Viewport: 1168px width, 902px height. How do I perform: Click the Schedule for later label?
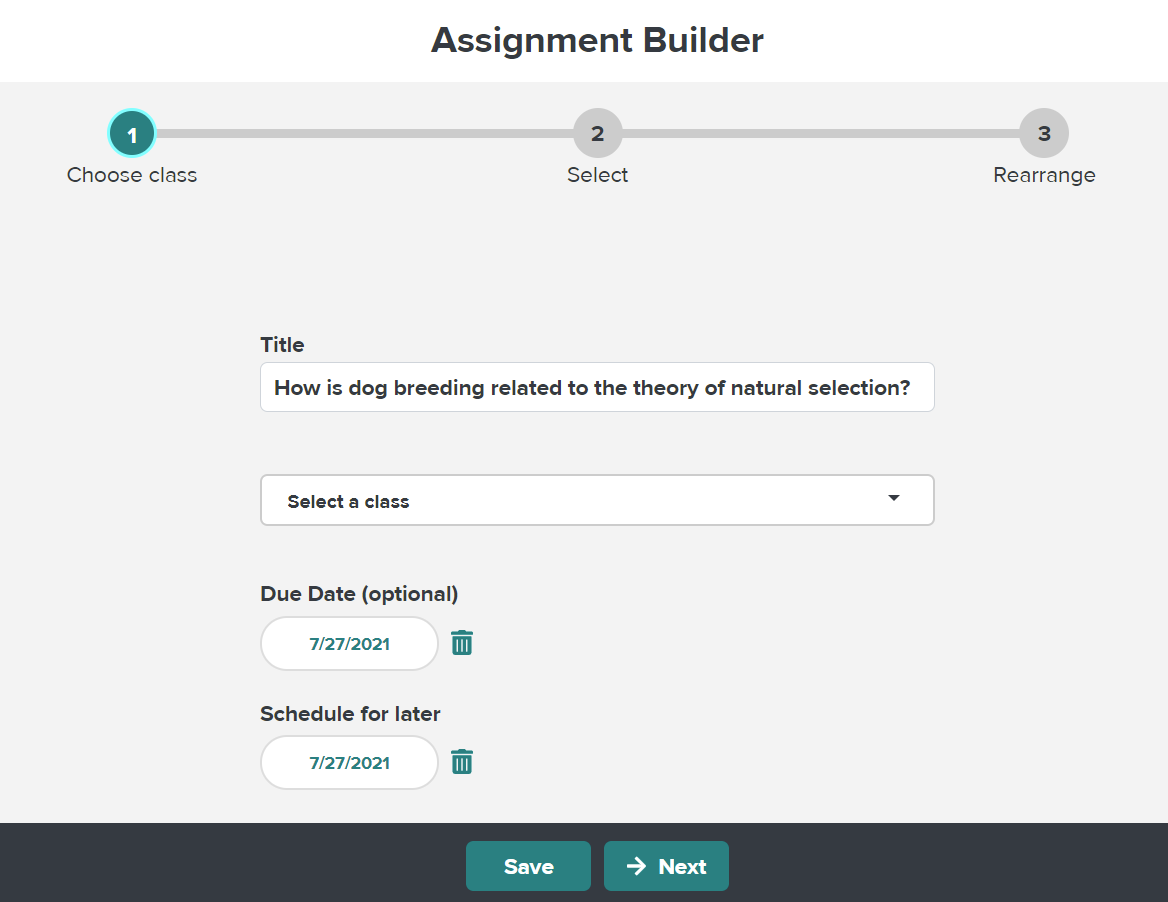click(350, 714)
